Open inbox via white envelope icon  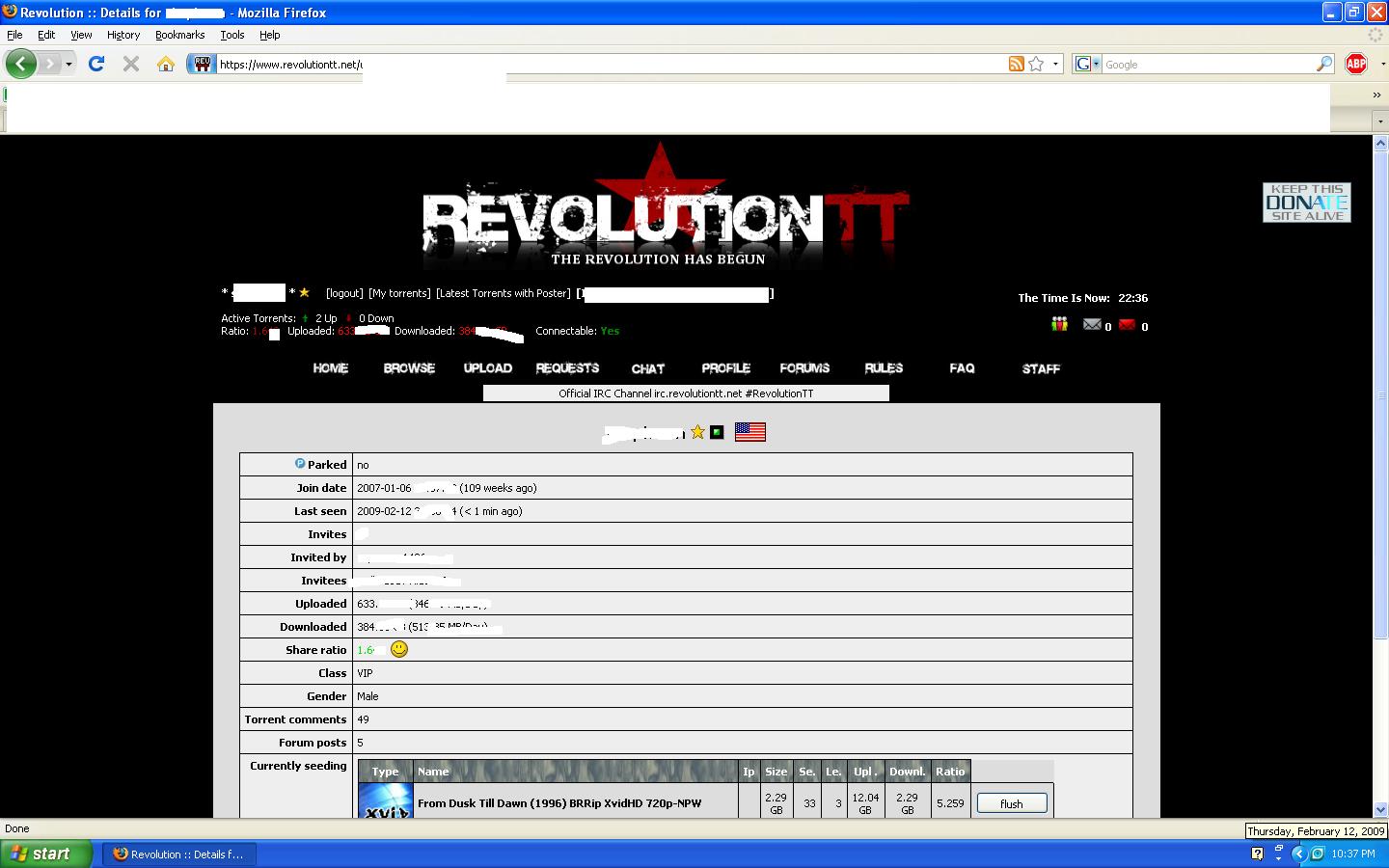[x=1092, y=325]
